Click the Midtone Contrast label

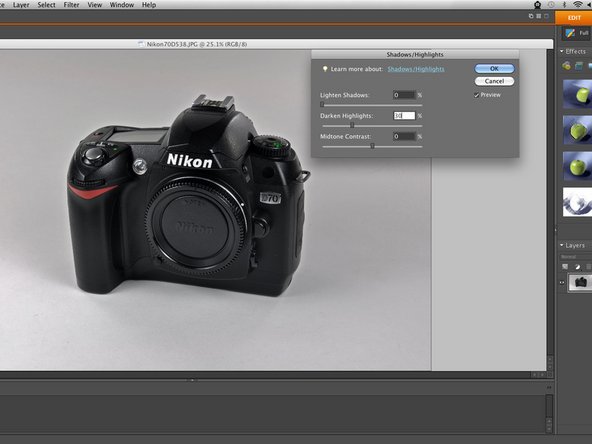coord(345,137)
